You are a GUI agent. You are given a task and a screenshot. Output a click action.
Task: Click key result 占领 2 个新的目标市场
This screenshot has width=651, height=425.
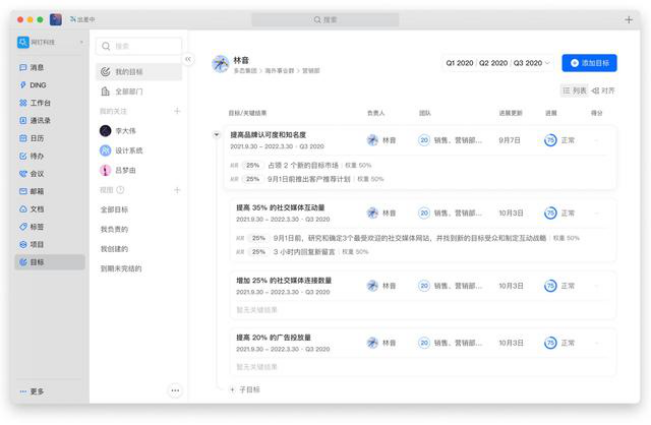click(x=303, y=165)
